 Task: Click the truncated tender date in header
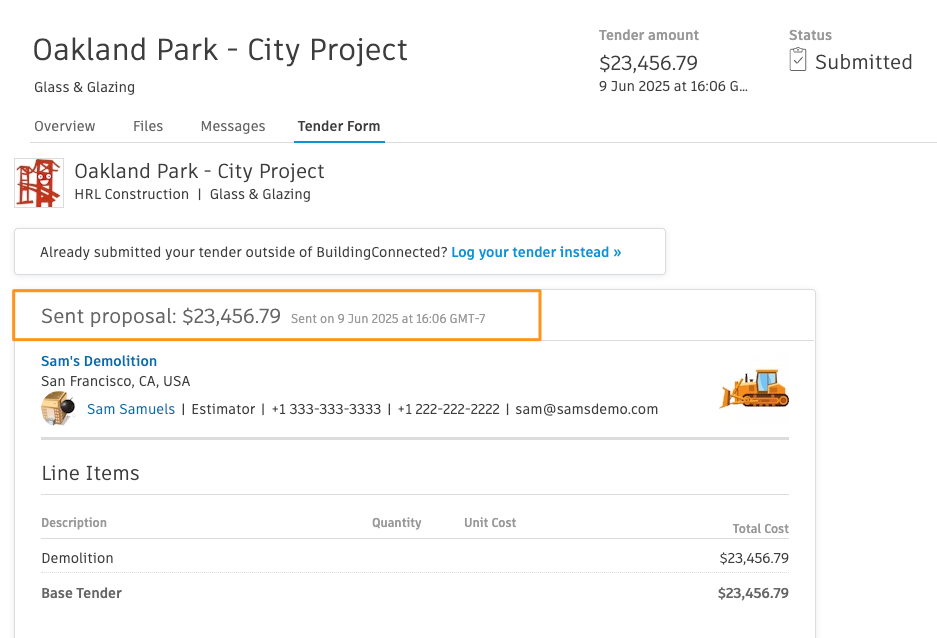point(673,87)
